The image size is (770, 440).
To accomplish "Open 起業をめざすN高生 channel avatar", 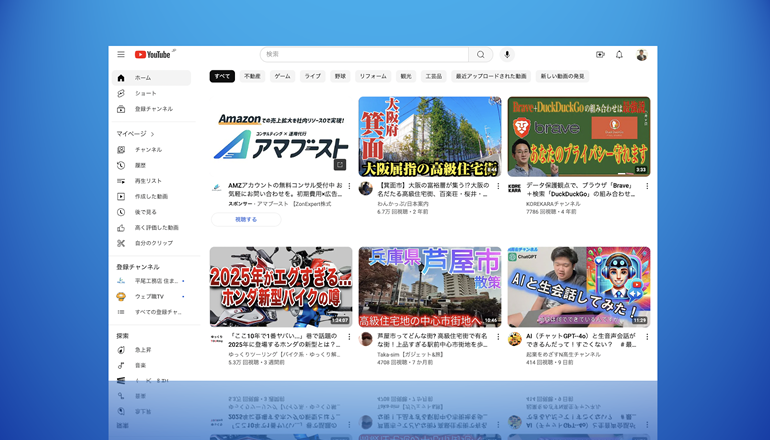I will [x=514, y=339].
